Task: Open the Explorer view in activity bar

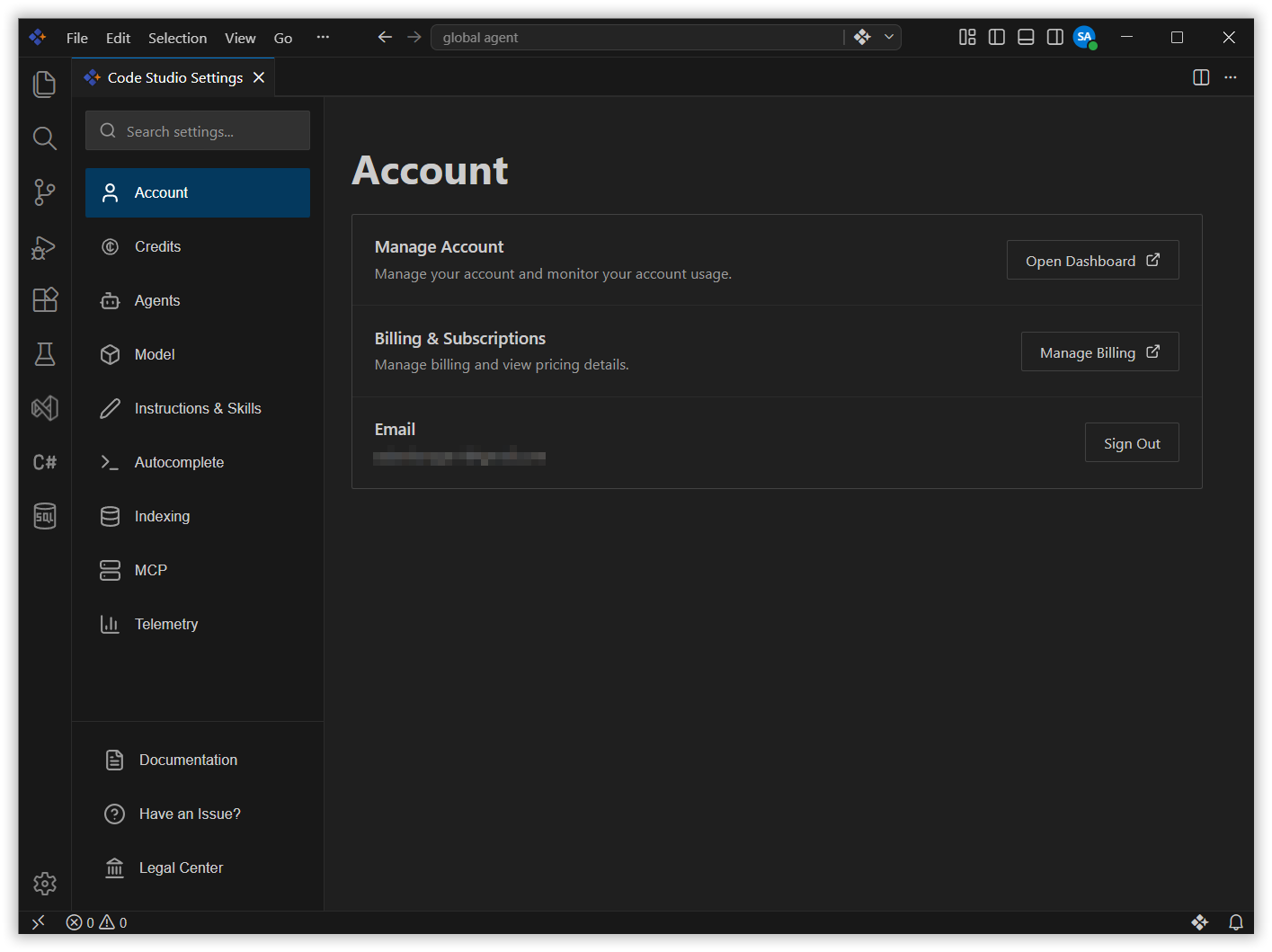Action: (x=44, y=84)
